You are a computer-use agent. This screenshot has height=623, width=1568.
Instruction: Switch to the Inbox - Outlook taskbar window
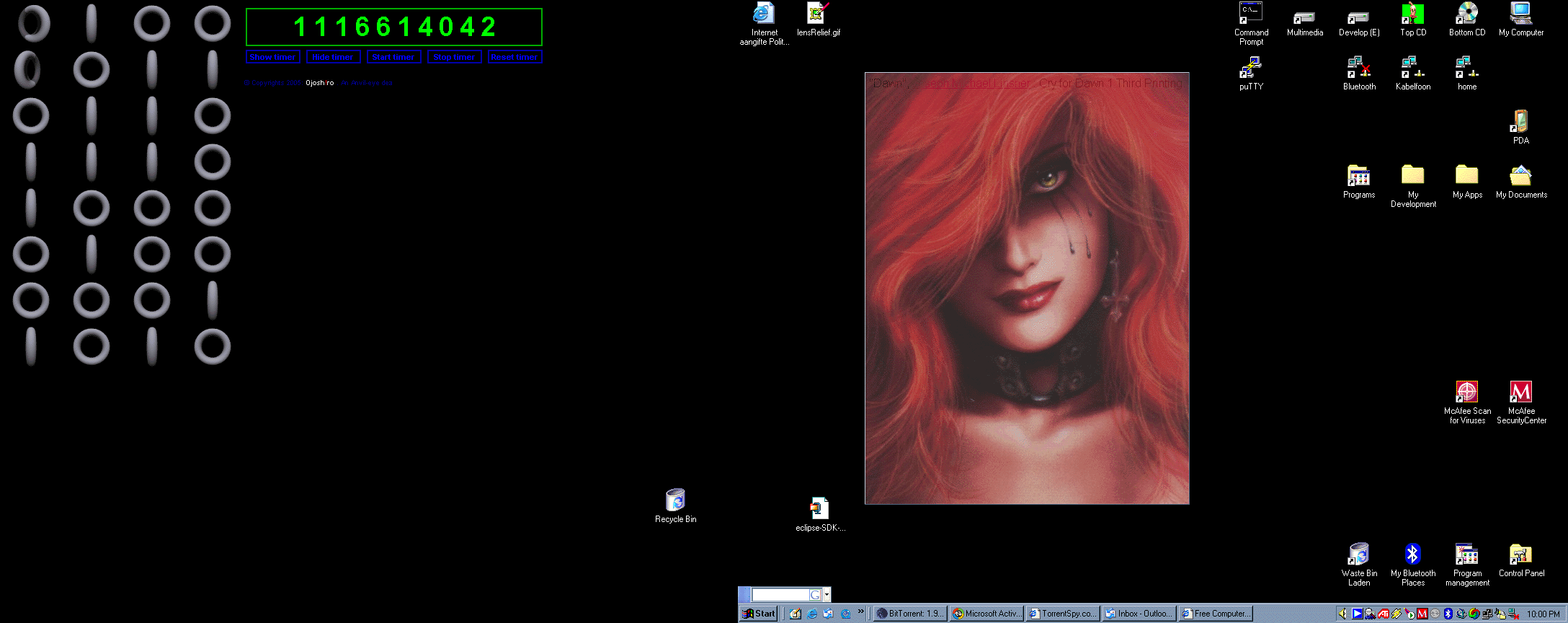point(1139,614)
